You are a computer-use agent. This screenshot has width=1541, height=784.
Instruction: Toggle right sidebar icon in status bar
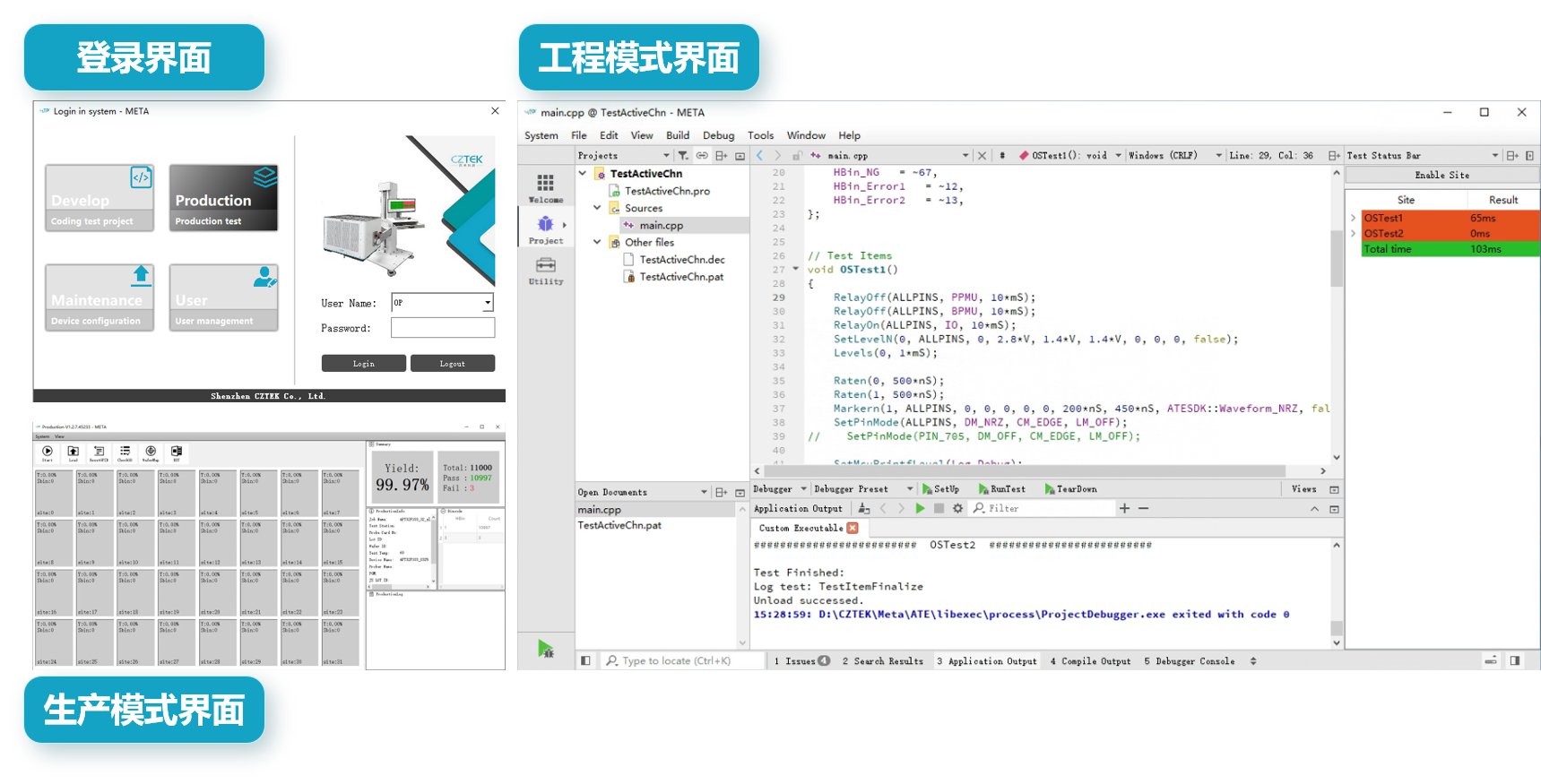tap(1515, 660)
